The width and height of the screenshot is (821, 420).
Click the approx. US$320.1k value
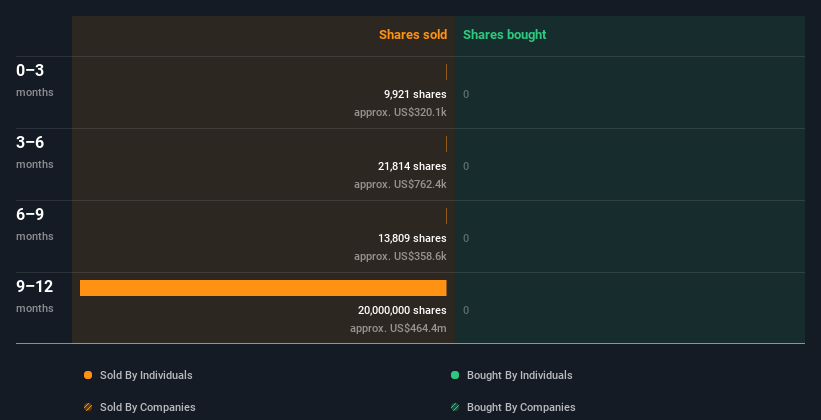pos(400,112)
